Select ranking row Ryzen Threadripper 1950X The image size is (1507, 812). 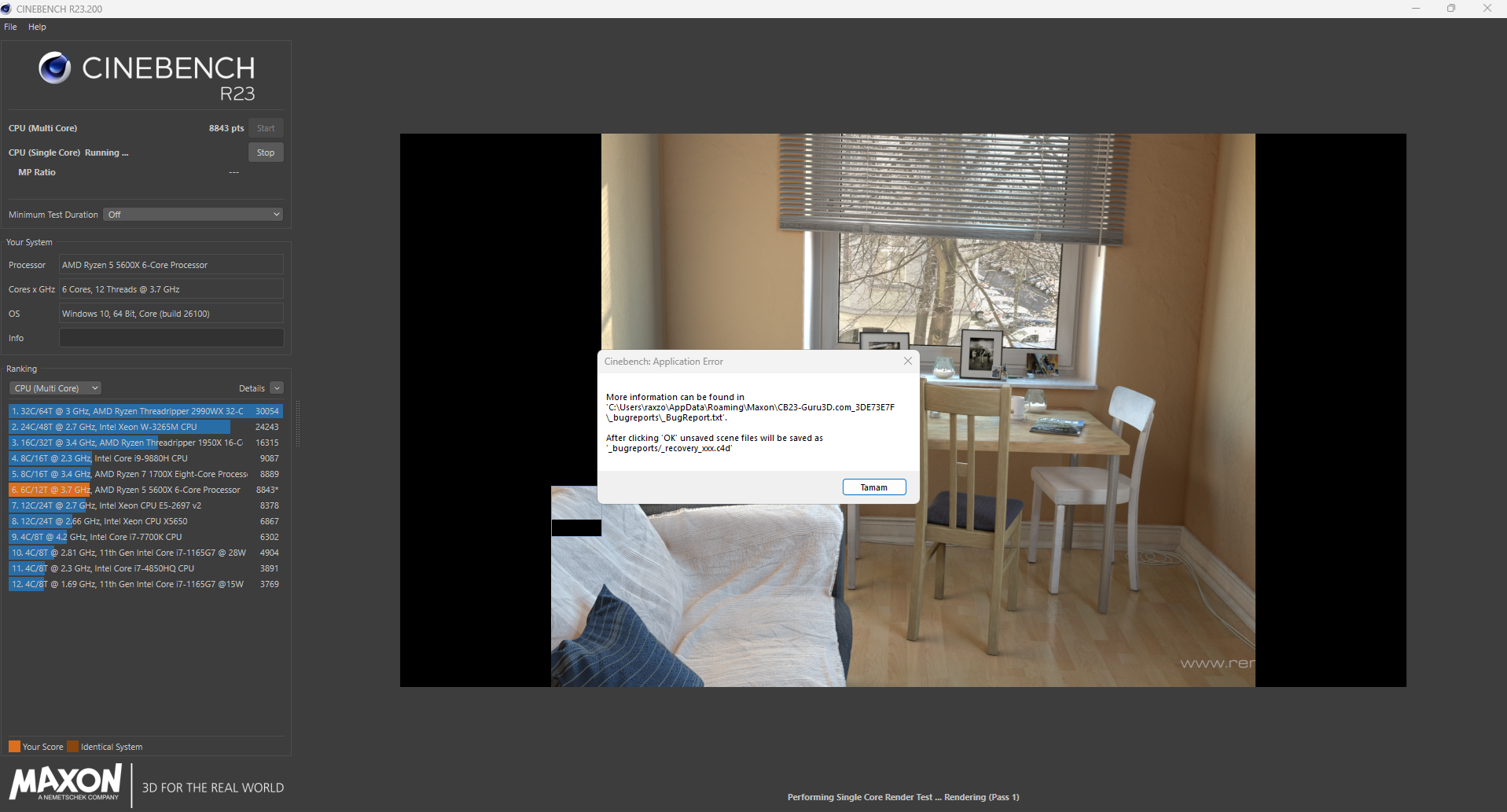coord(145,443)
